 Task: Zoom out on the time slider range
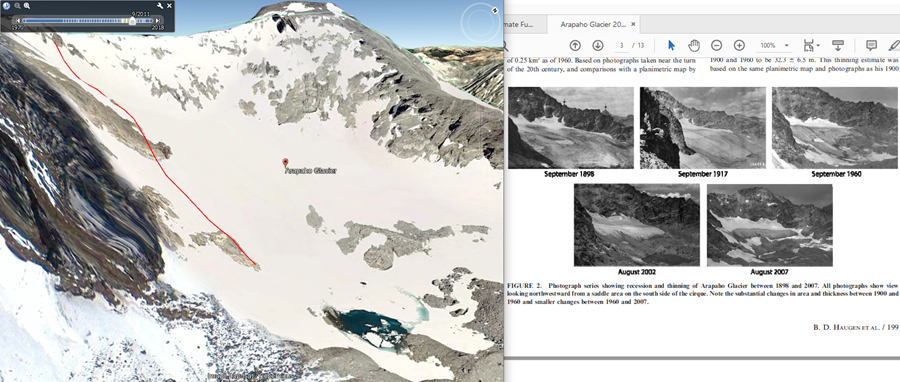17,6
